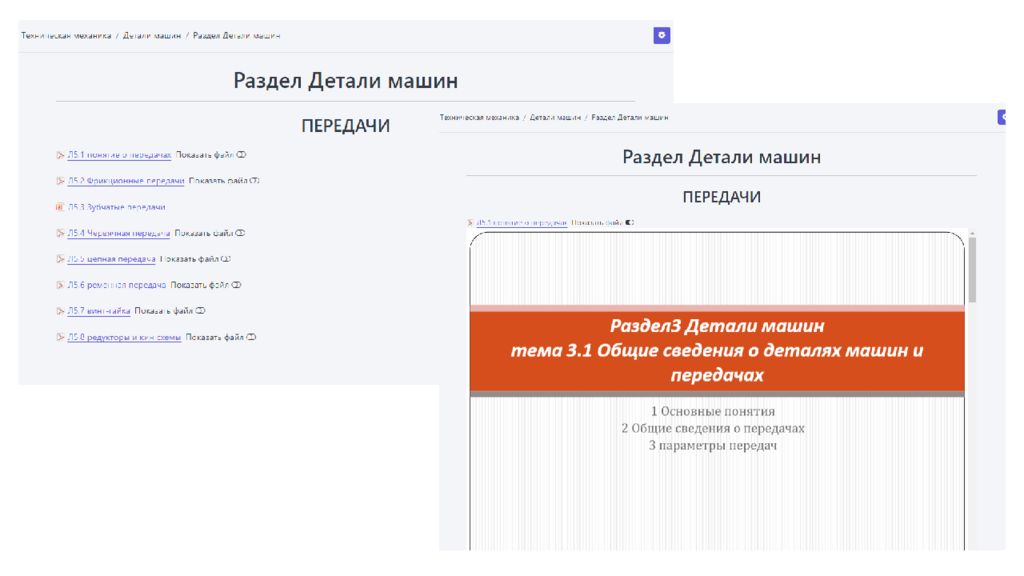Open the purple settings gear button
1024x576 pixels.
(x=661, y=35)
